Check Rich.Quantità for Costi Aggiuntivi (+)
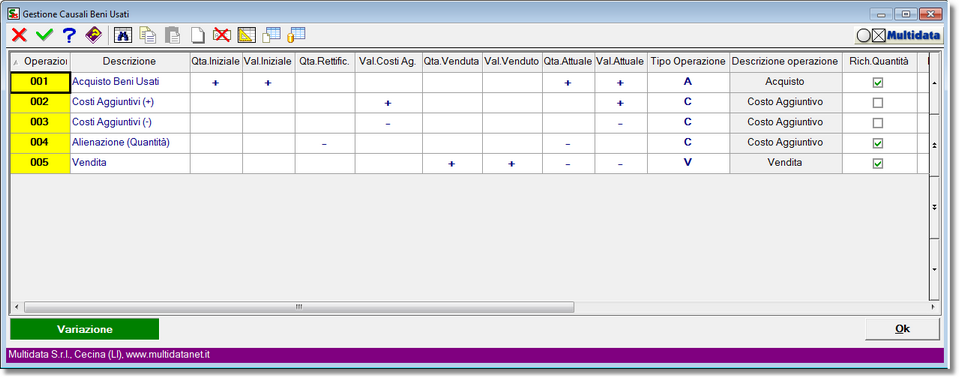Viewport: 959px width, 378px height. click(x=878, y=103)
